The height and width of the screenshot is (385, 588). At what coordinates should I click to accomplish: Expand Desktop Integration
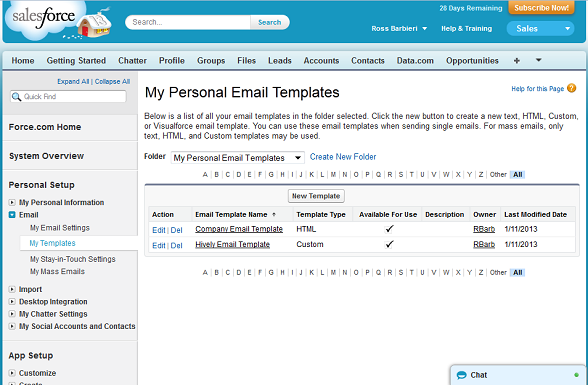tap(12, 302)
